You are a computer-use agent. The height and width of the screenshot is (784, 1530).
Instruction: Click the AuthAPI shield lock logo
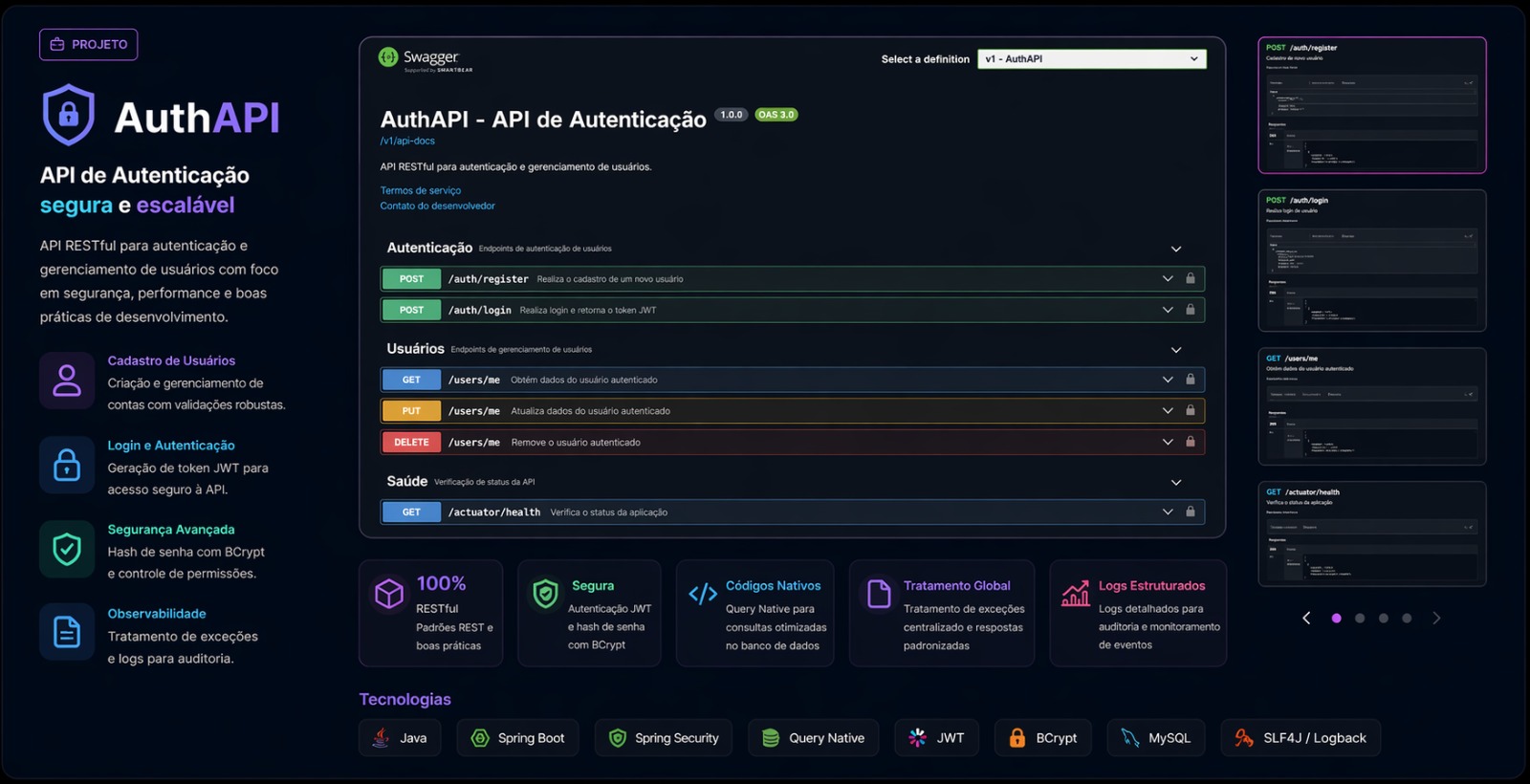coord(68,116)
